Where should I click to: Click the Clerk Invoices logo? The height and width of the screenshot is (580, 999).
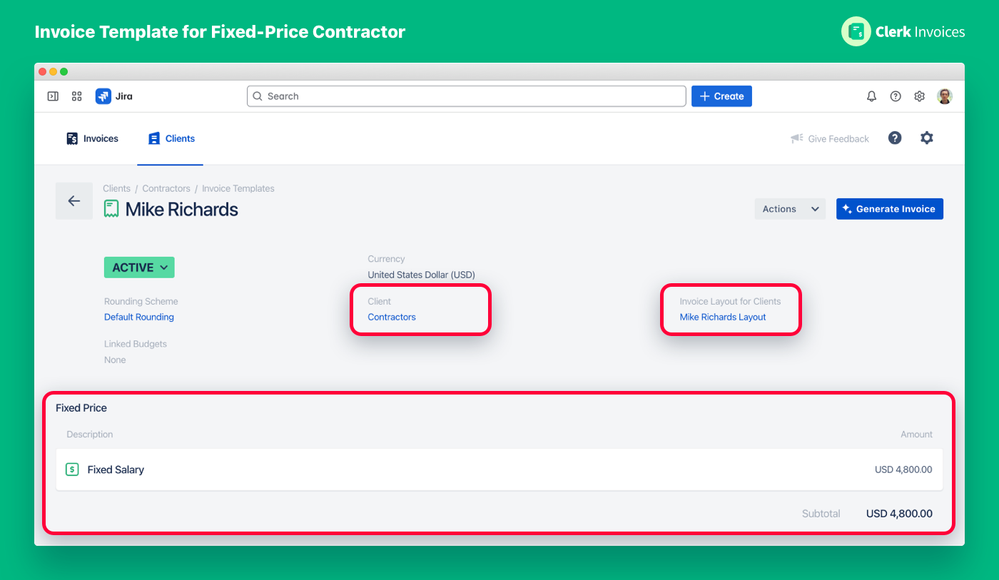tap(857, 31)
